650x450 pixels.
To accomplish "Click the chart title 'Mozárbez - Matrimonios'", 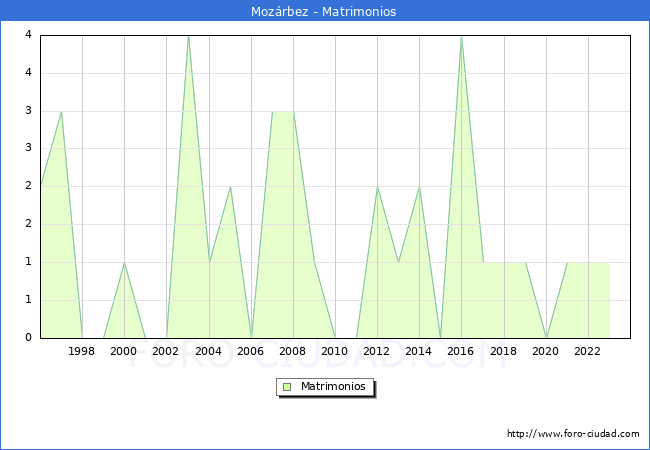I will (323, 11).
